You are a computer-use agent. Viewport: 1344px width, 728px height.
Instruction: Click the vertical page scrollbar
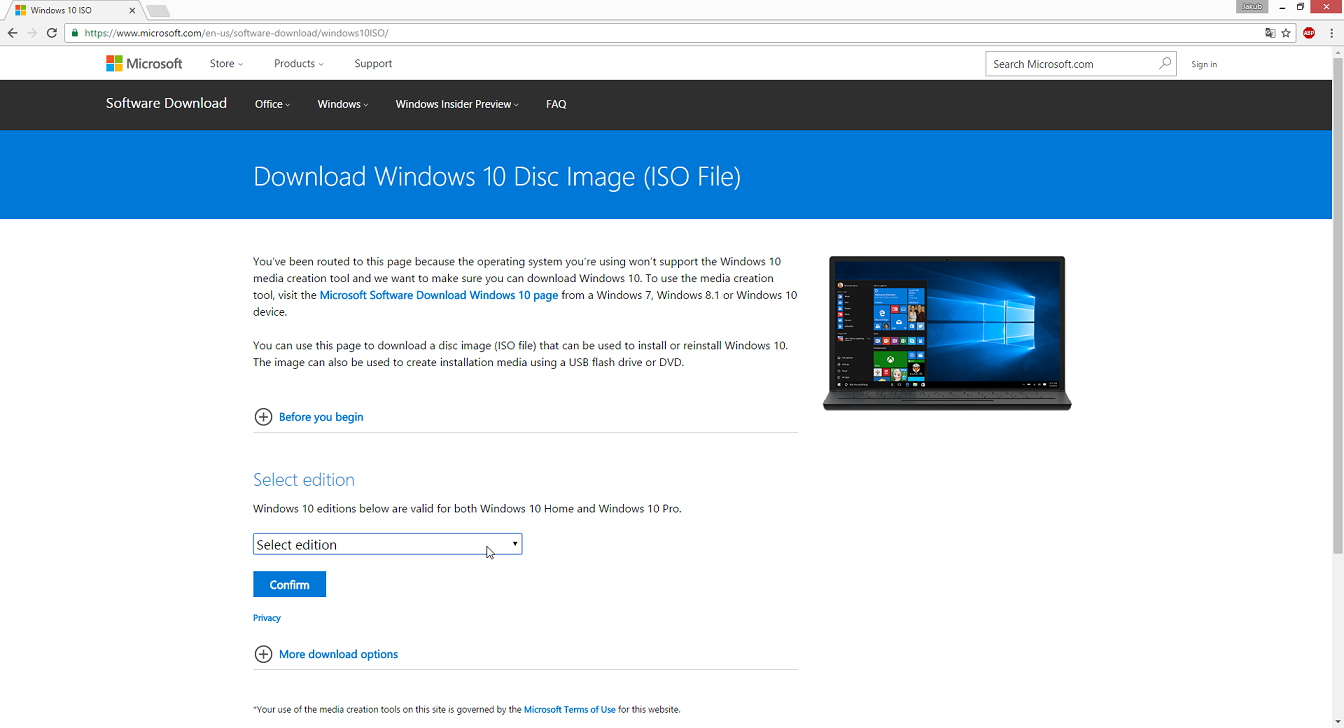(1338, 305)
